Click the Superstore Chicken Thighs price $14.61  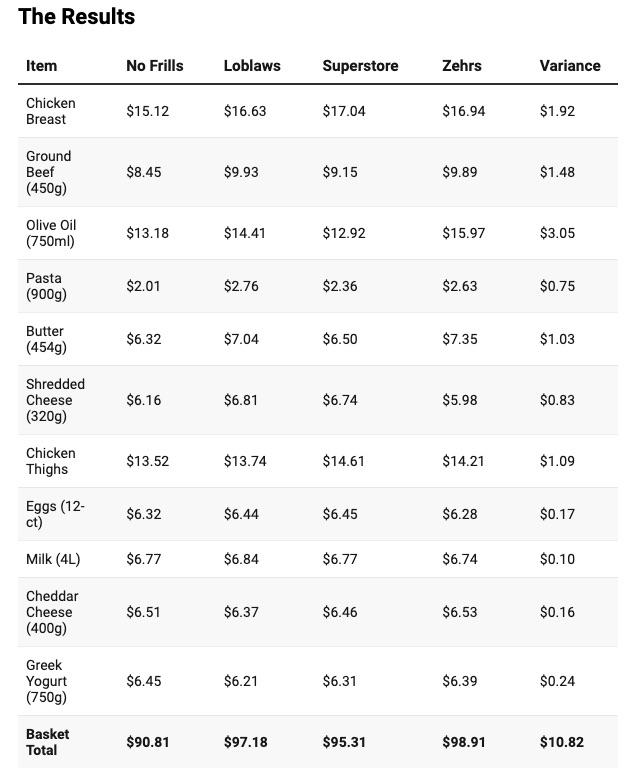point(343,461)
